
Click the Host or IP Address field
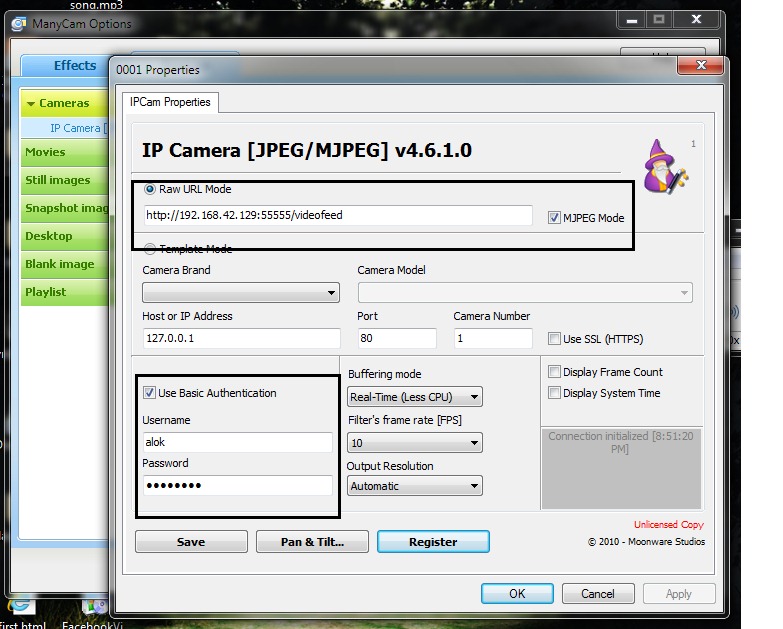click(242, 338)
